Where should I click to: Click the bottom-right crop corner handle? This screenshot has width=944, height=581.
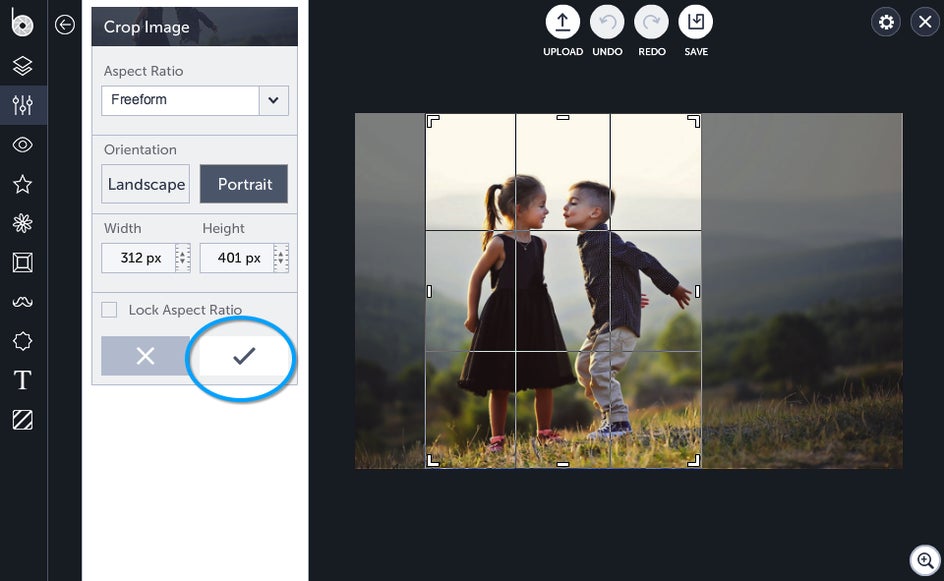[x=694, y=461]
